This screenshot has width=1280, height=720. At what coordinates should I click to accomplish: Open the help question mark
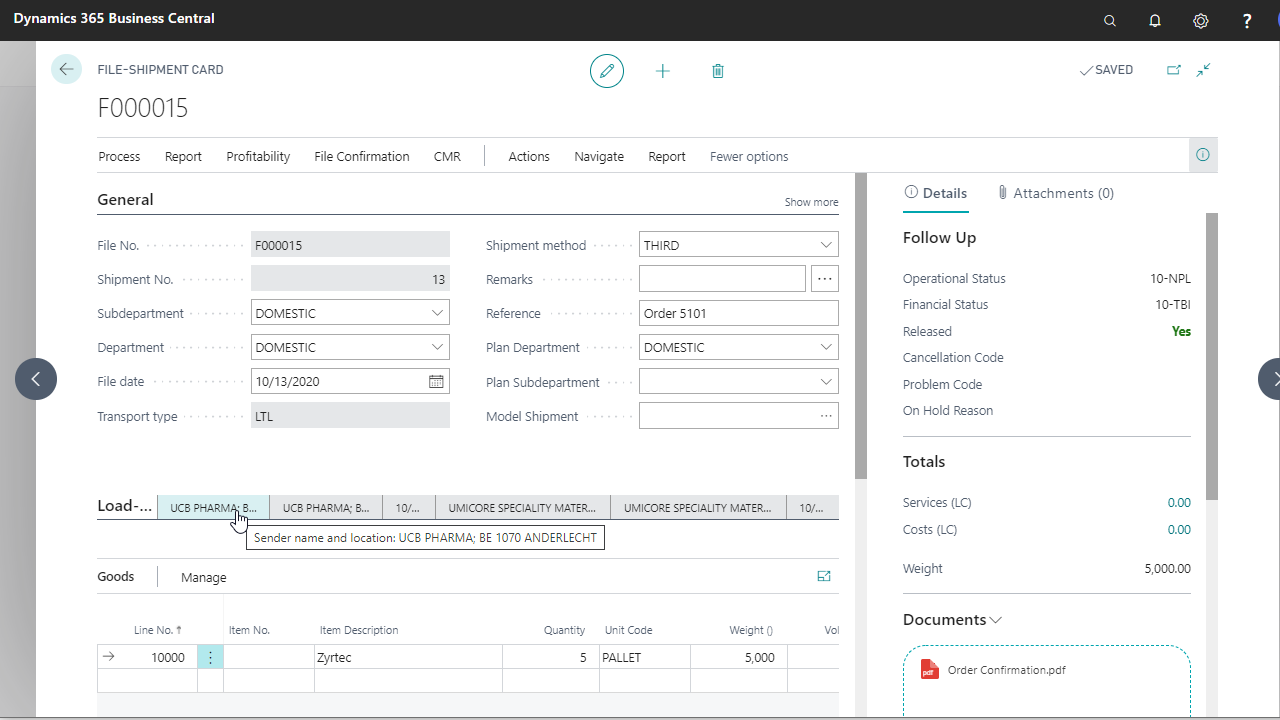[x=1247, y=20]
